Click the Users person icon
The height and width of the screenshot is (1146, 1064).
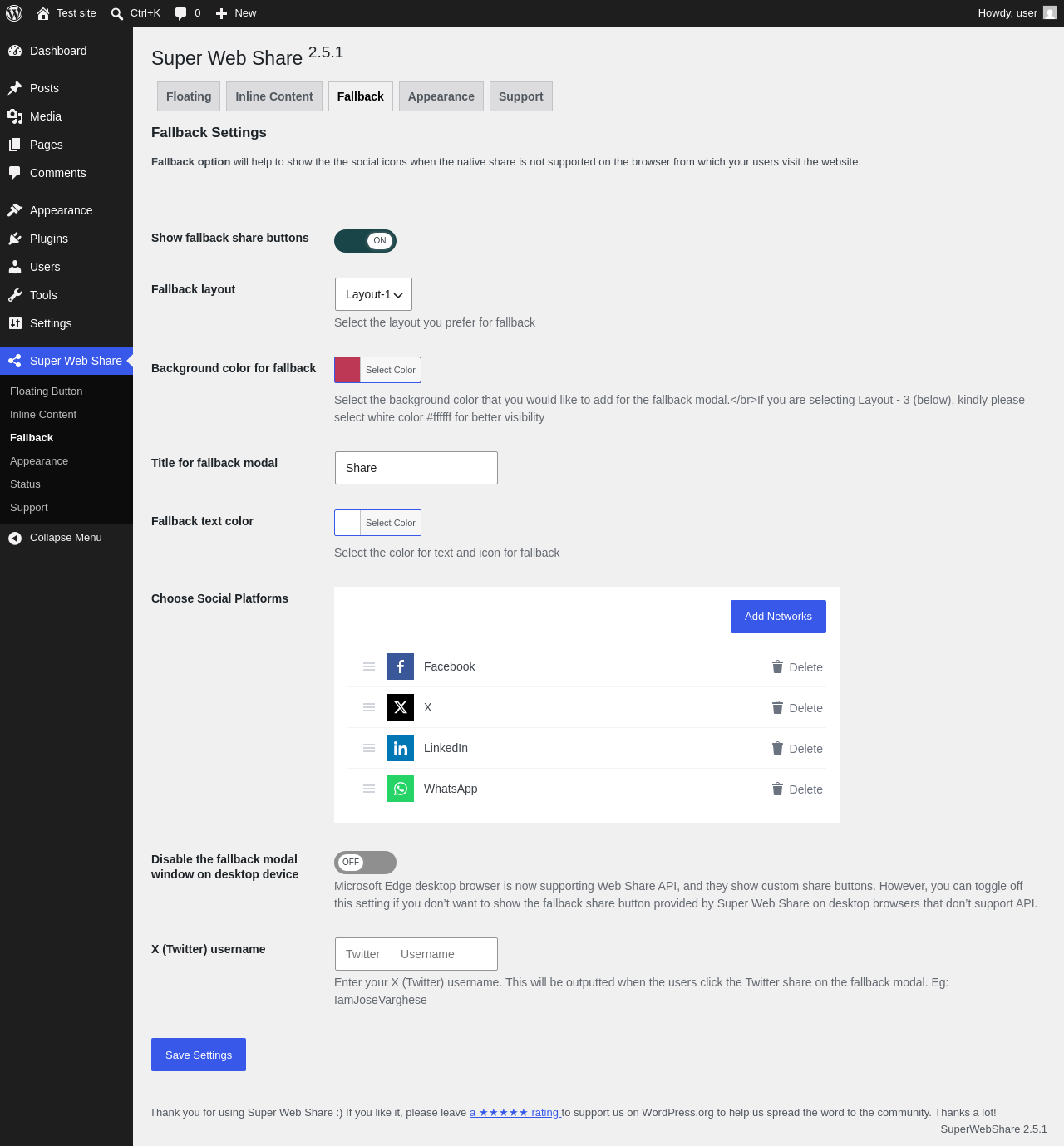click(x=15, y=267)
